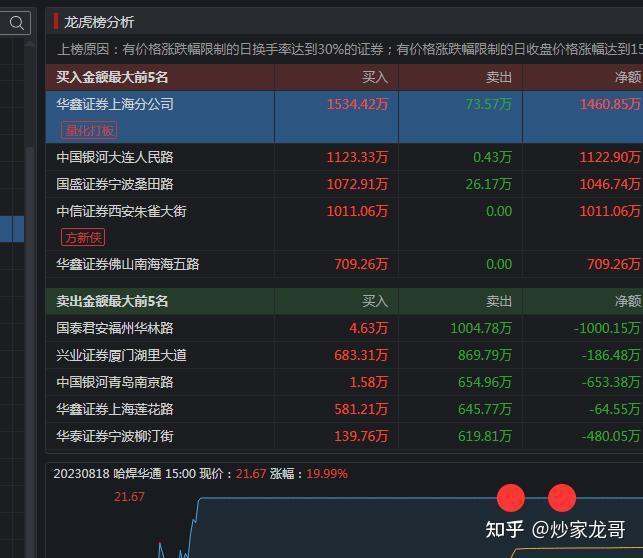Select the 华鑫证券佛山南海海五路 row
This screenshot has height=558, width=643.
pyautogui.click(x=344, y=264)
